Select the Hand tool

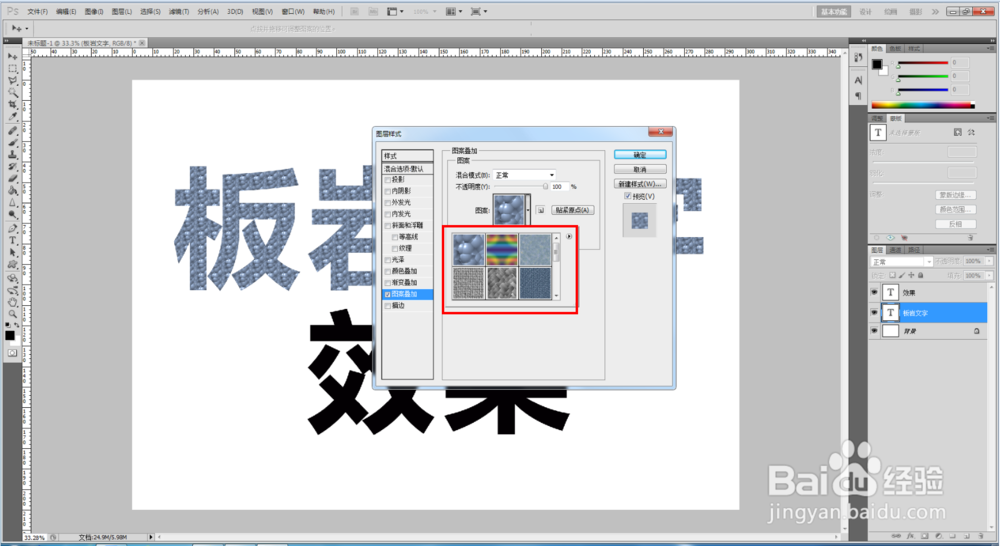(x=12, y=303)
